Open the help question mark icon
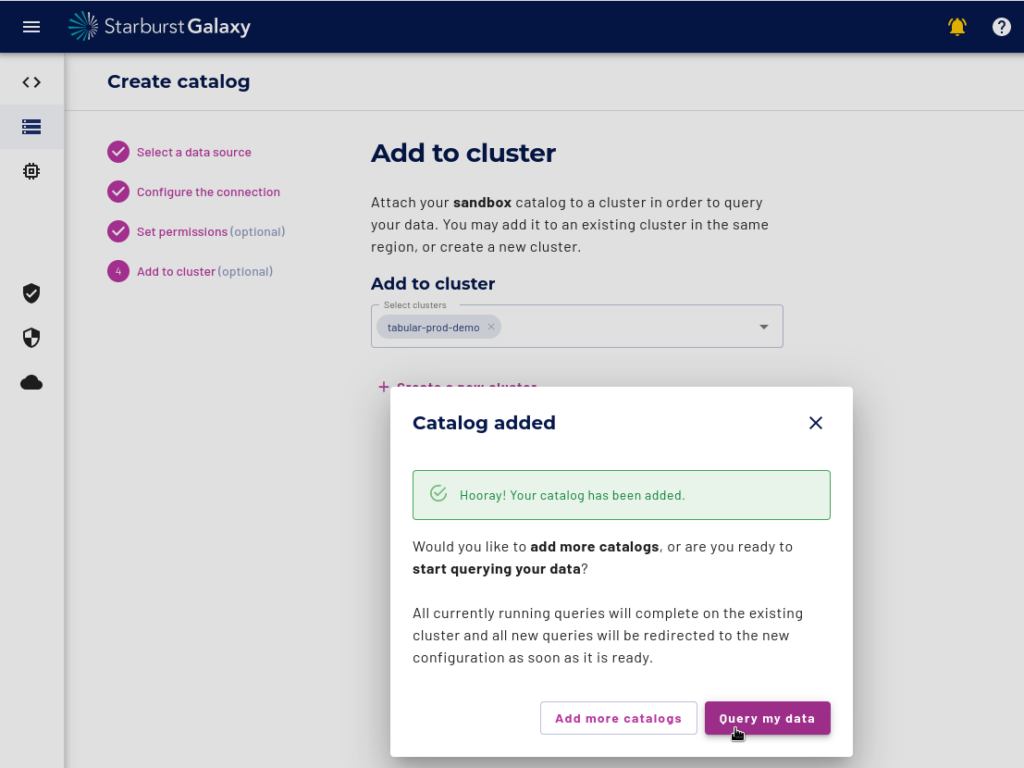This screenshot has width=1024, height=768. coord(1001,27)
